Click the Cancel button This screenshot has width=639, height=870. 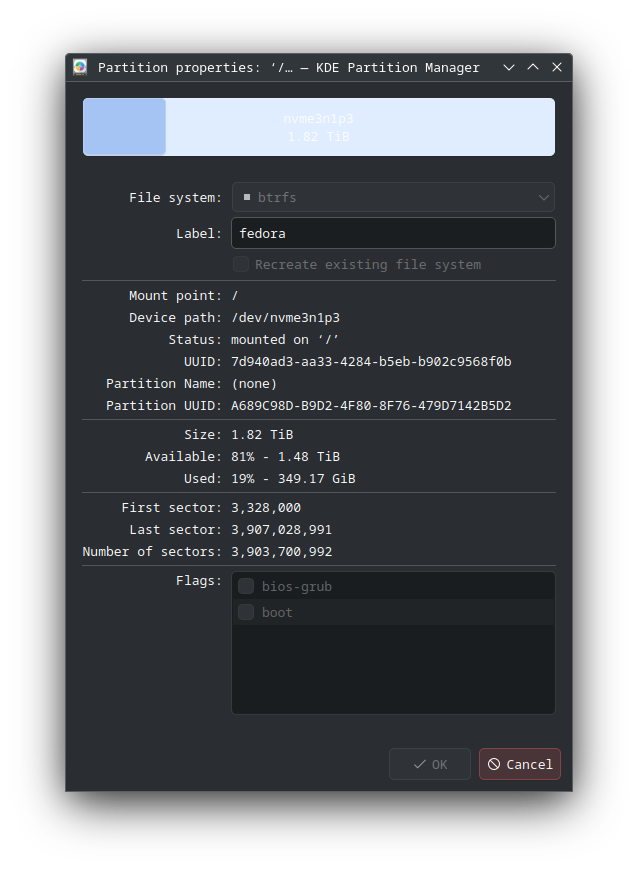(x=520, y=764)
